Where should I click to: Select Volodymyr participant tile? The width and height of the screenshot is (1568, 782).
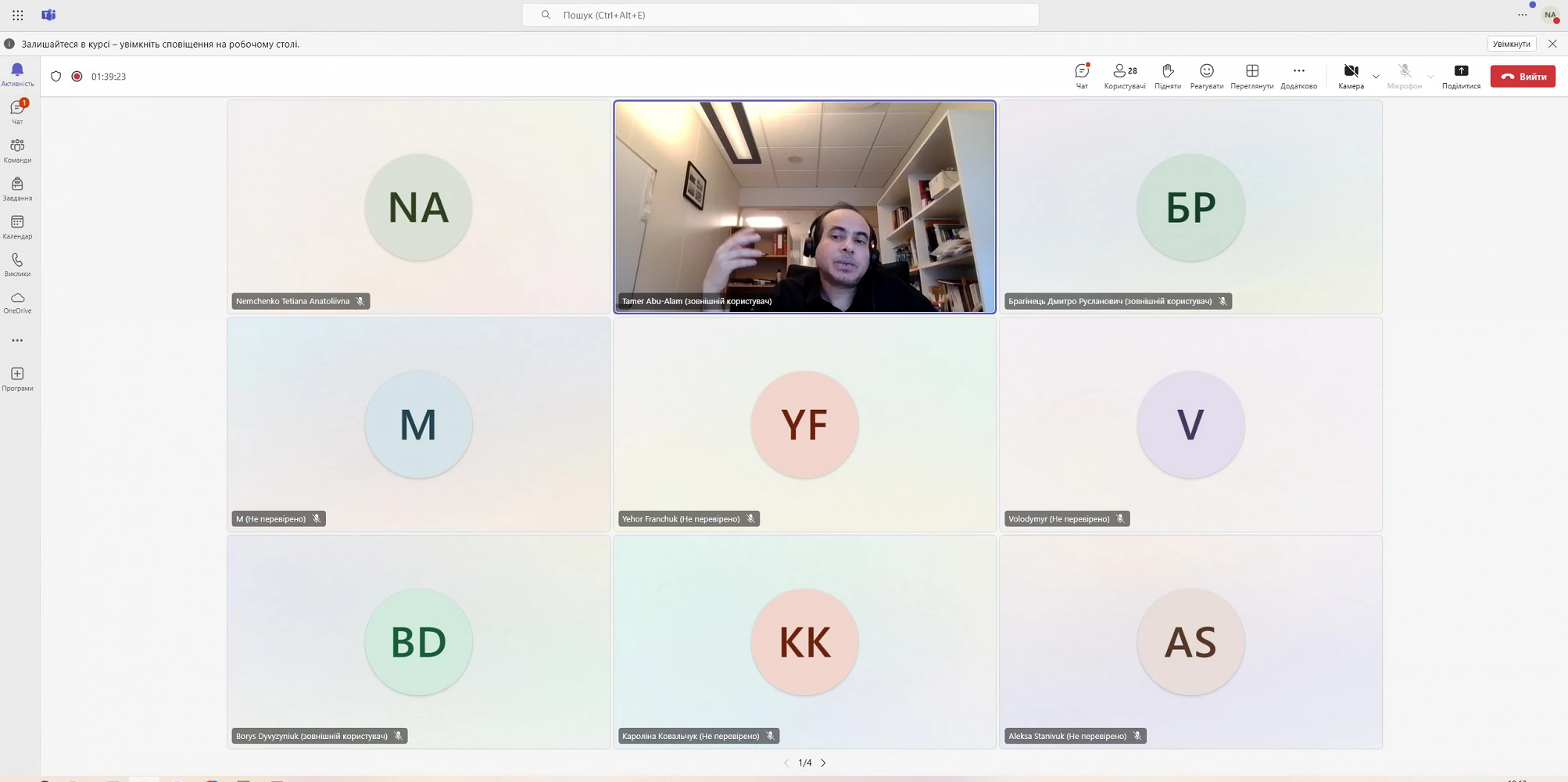[1190, 424]
